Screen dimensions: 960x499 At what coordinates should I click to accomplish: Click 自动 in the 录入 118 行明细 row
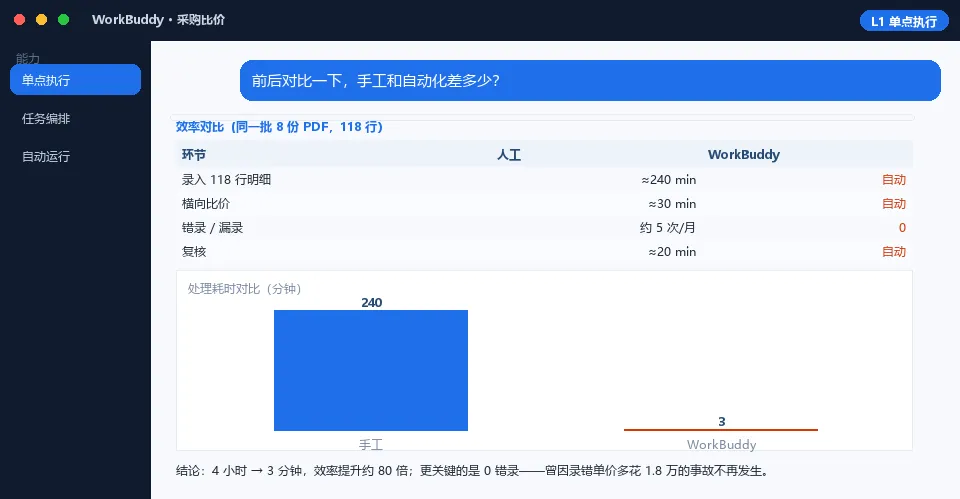coord(894,179)
